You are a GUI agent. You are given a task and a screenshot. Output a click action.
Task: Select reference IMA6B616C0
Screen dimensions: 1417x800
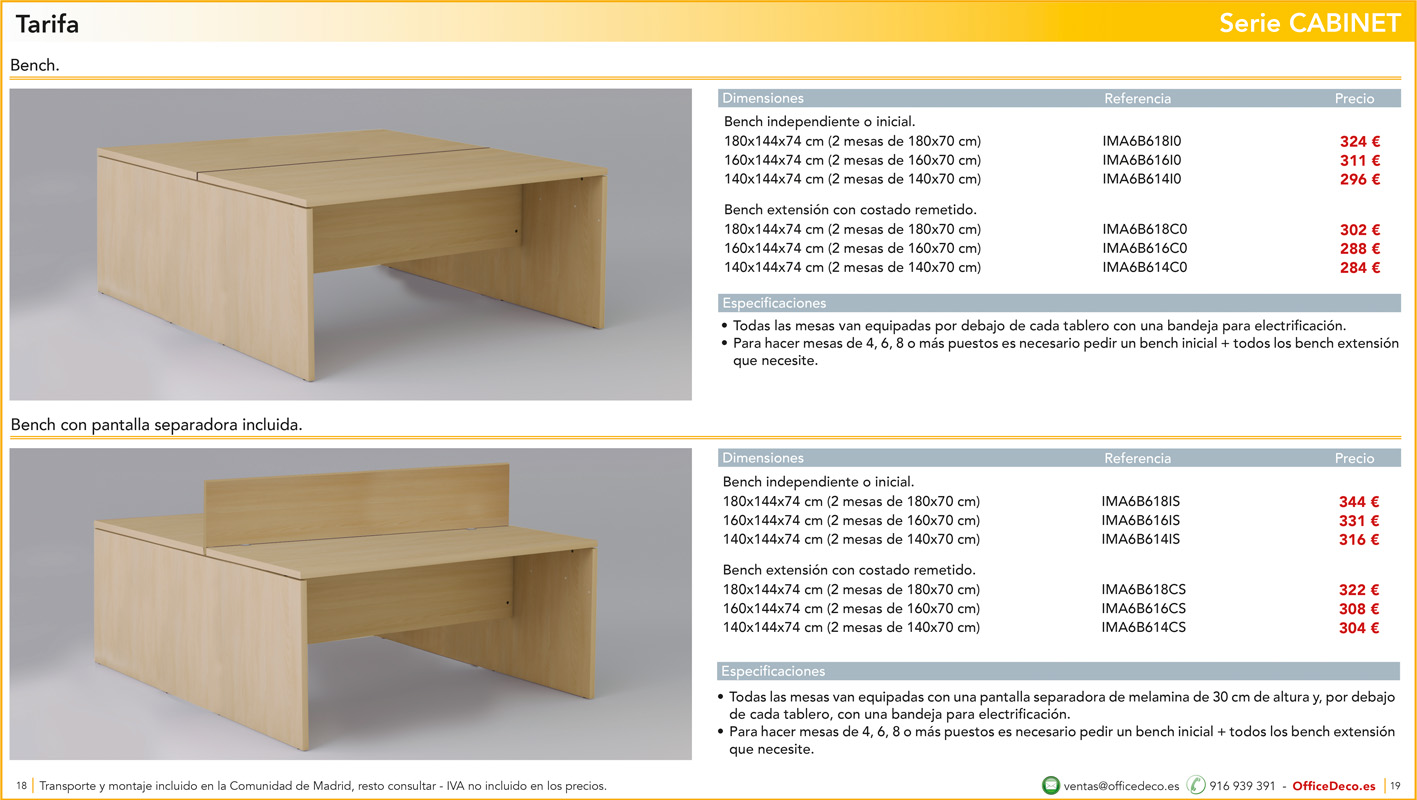[x=1145, y=248]
